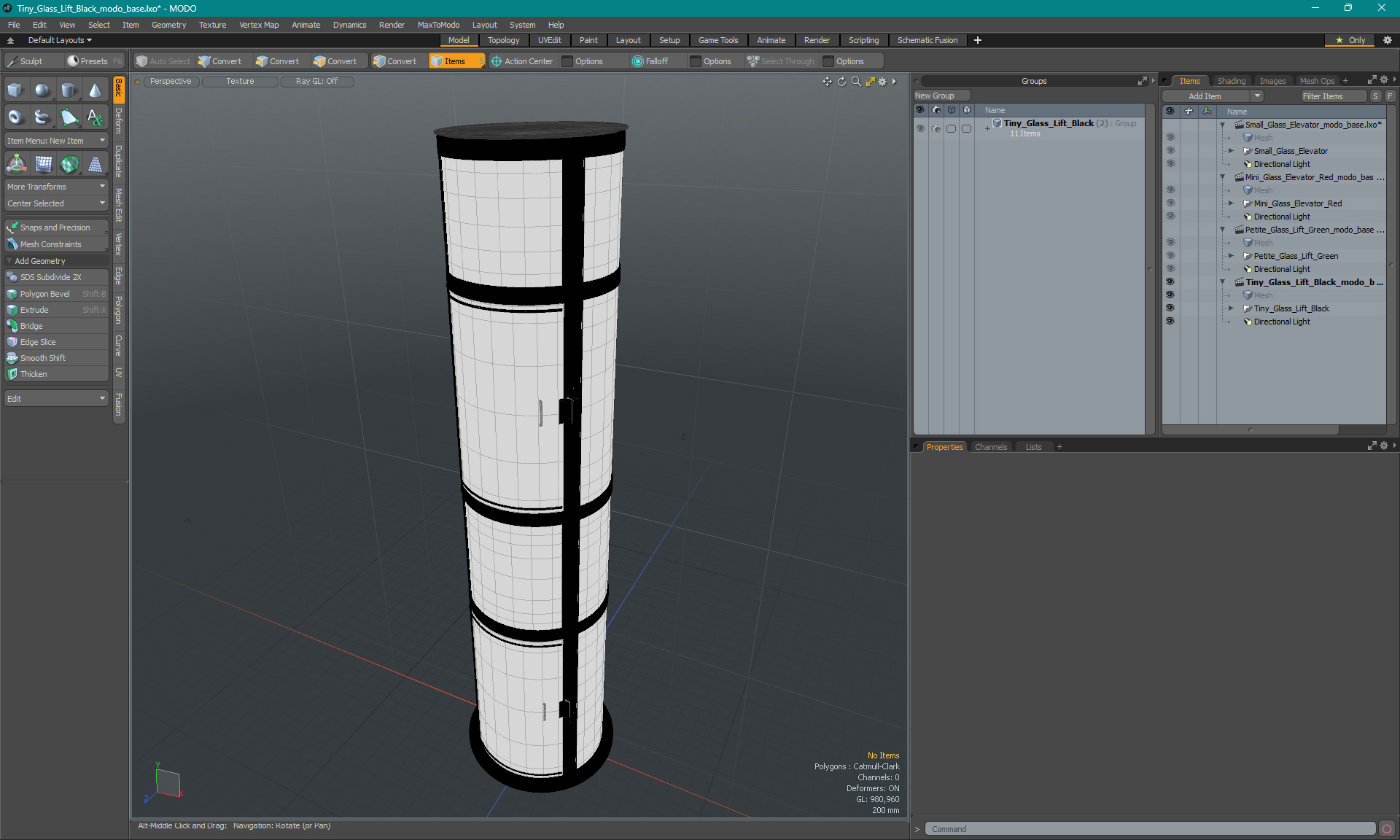
Task: Collapse Small_Glass_Elevator_modo_base.lxo scene
Action: pos(1223,125)
